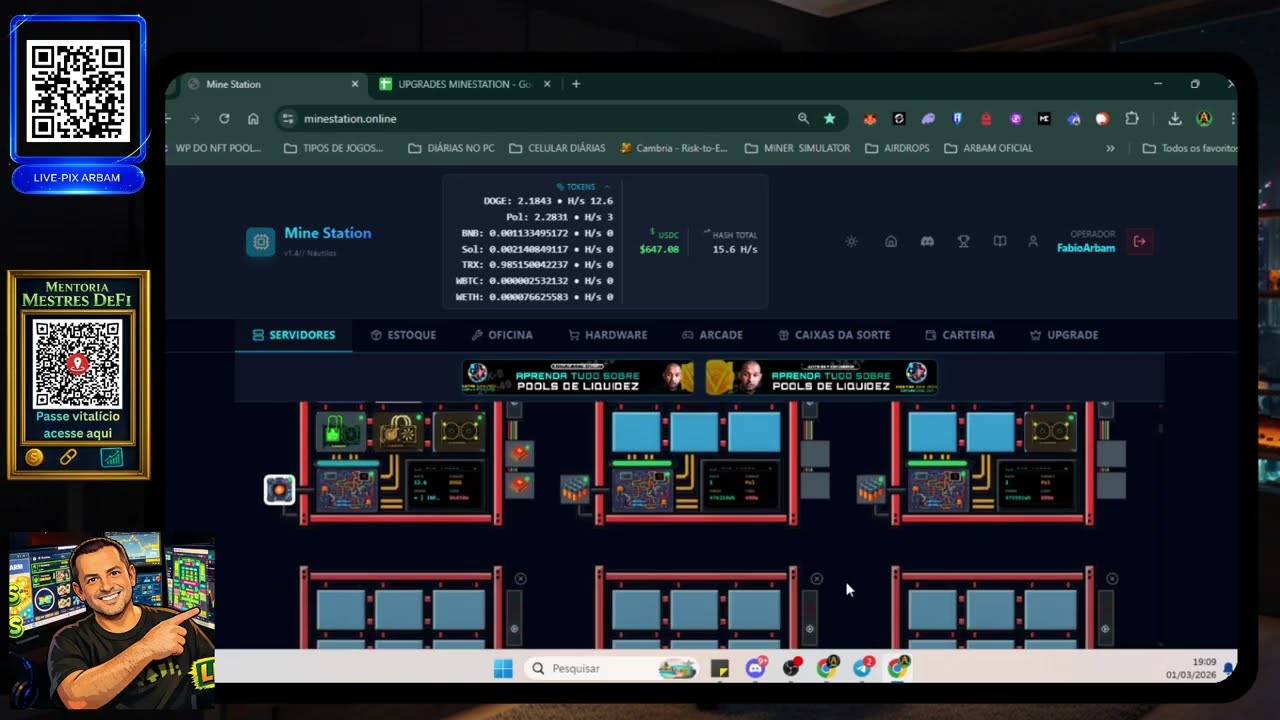
Task: Click the battery pack beside third rack
Action: click(871, 489)
